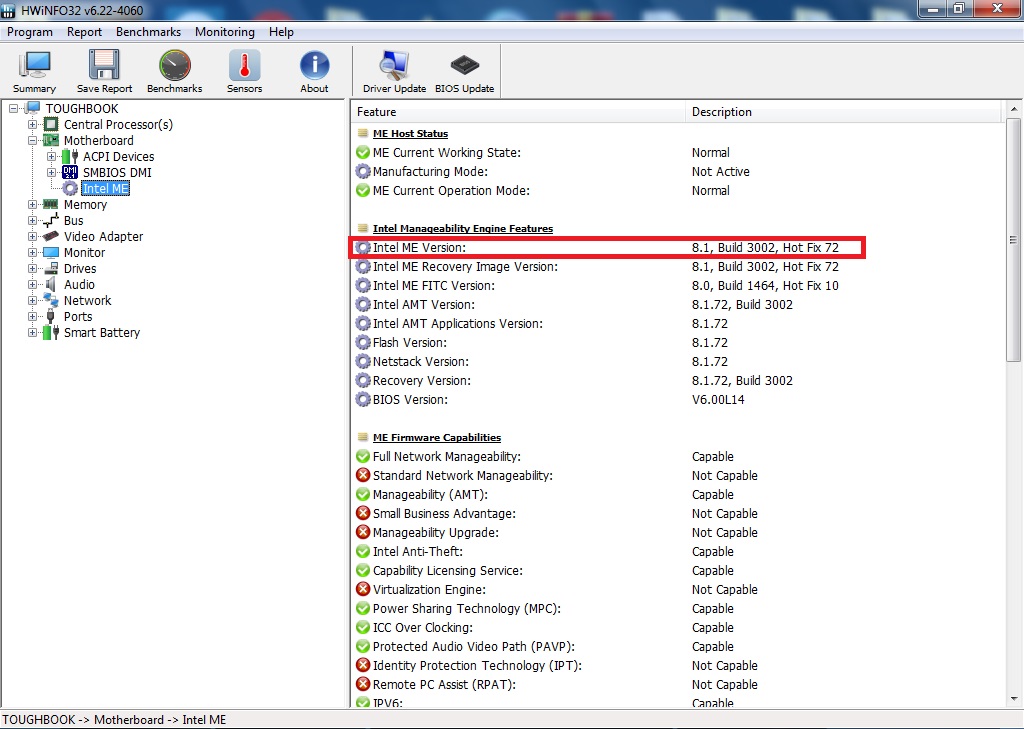
Task: Click the Network computers icon
Action: point(51,300)
